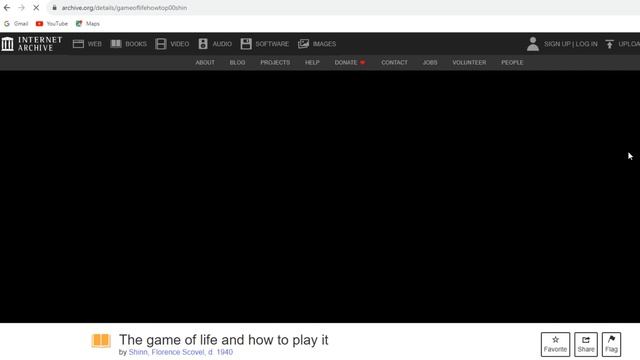Open the YouTube bookmark
Screen dimensions: 640x360
[x=52, y=24]
